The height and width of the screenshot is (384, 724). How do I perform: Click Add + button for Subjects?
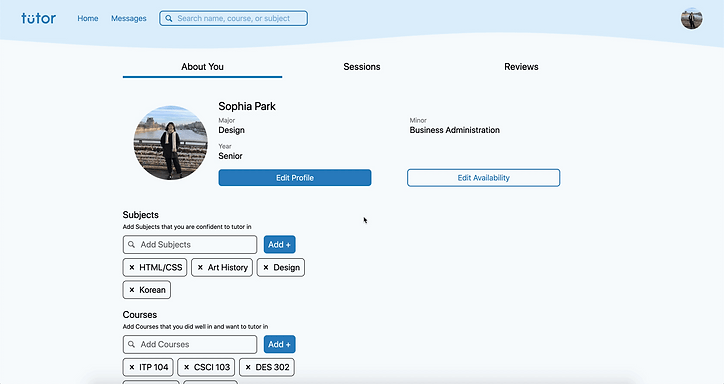point(279,244)
